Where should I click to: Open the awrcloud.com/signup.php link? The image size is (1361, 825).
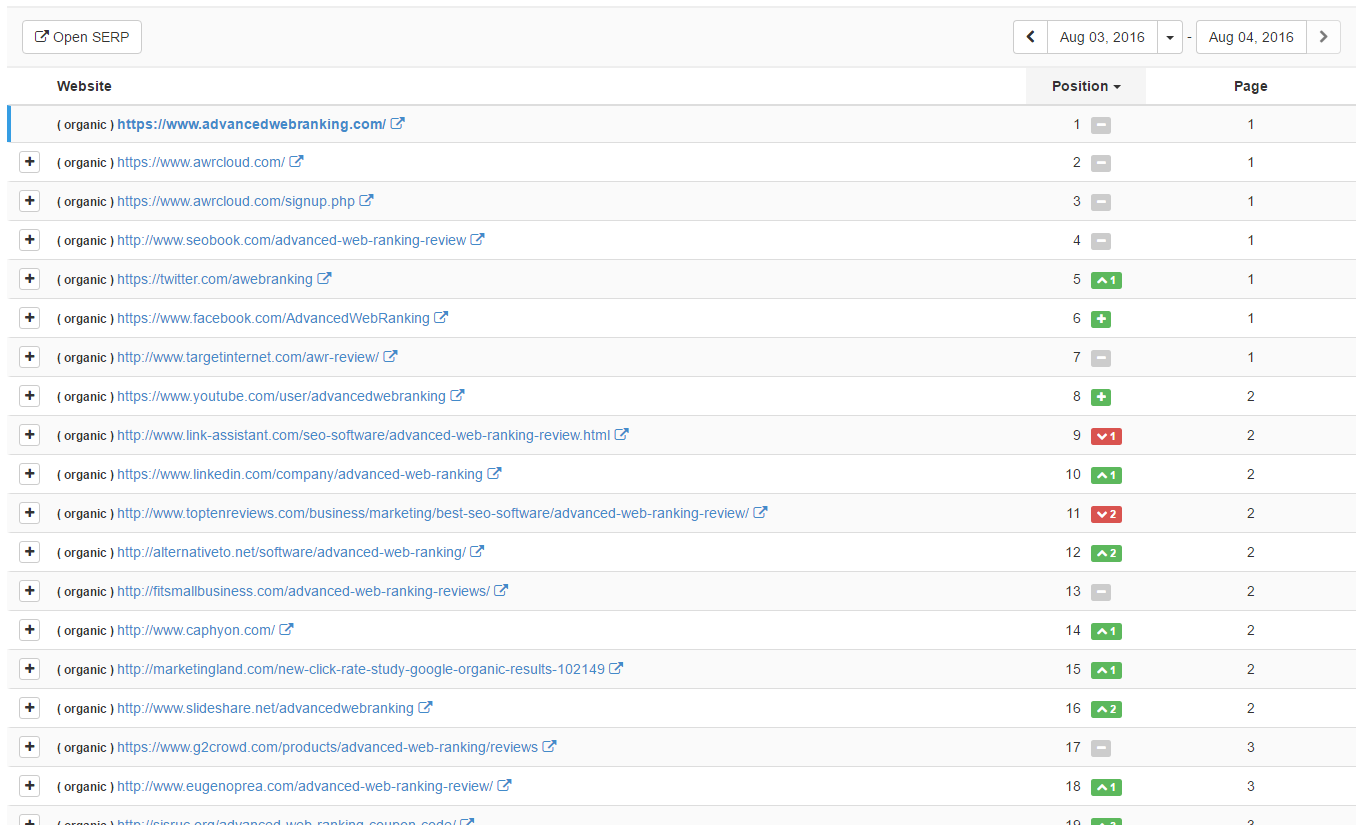[x=236, y=201]
